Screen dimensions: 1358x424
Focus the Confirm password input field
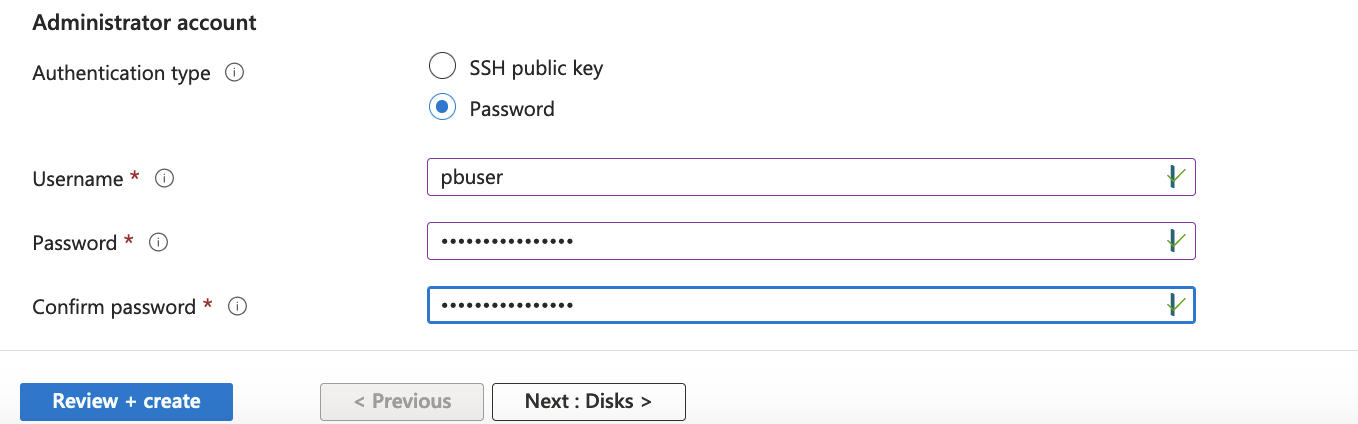tap(790, 305)
